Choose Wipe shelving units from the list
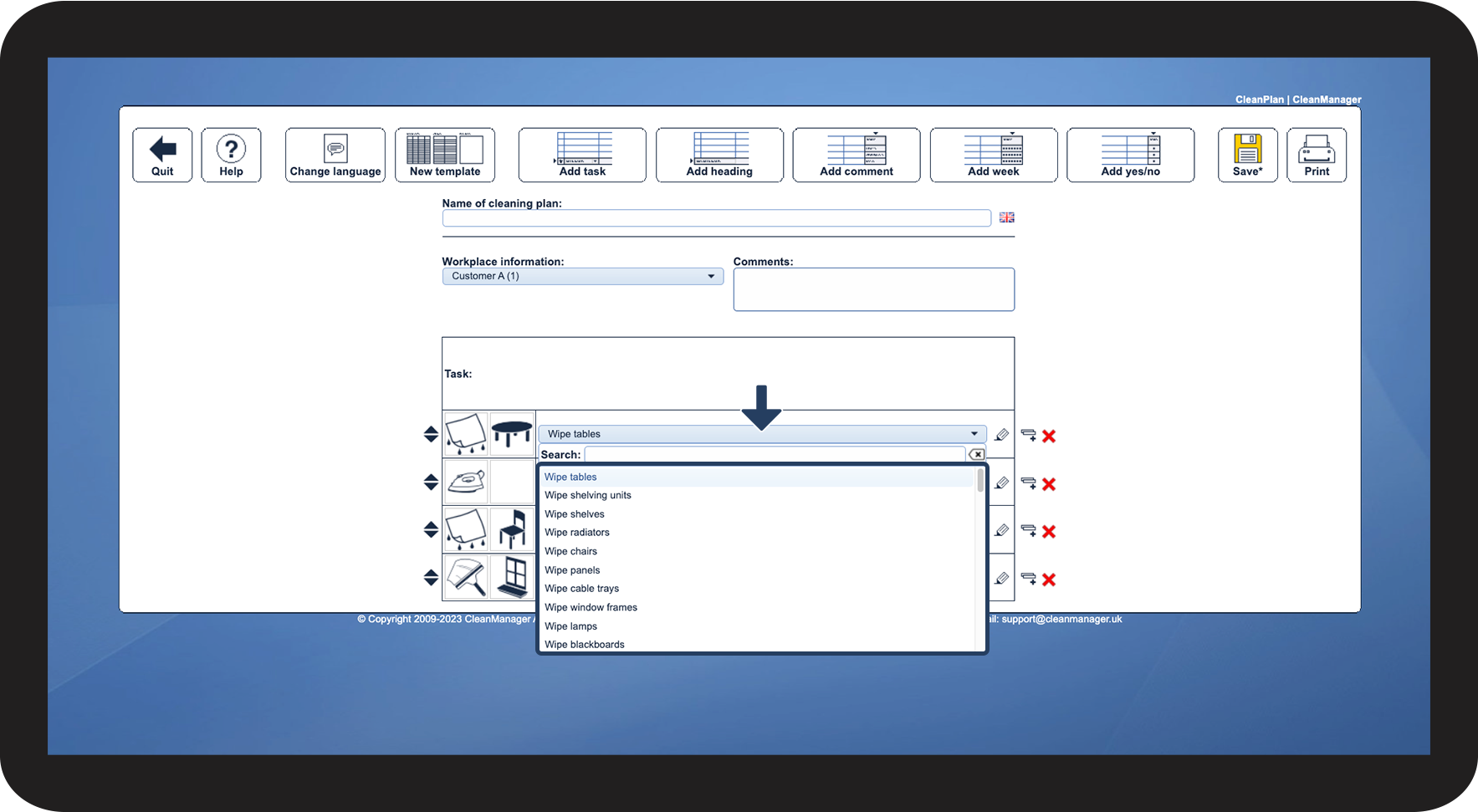Image resolution: width=1478 pixels, height=812 pixels. click(x=758, y=495)
